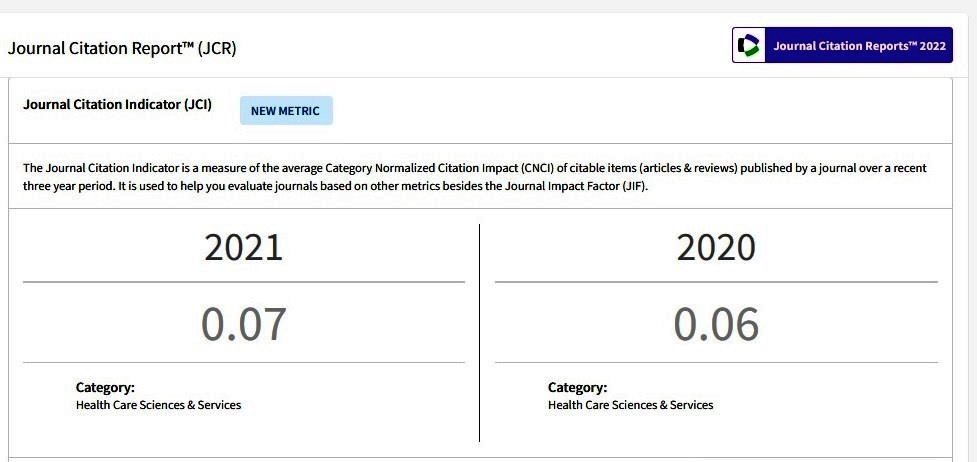977x462 pixels.
Task: Select the Journal Citation Report (JCR) heading
Action: [122, 48]
